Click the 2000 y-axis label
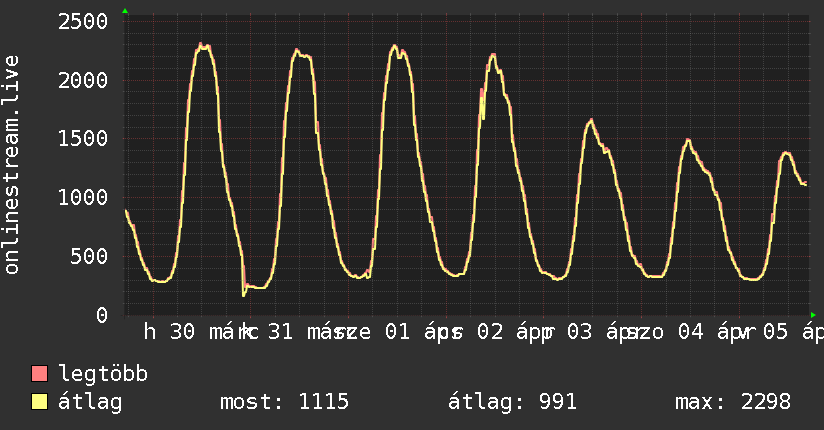824x430 pixels. (82, 81)
